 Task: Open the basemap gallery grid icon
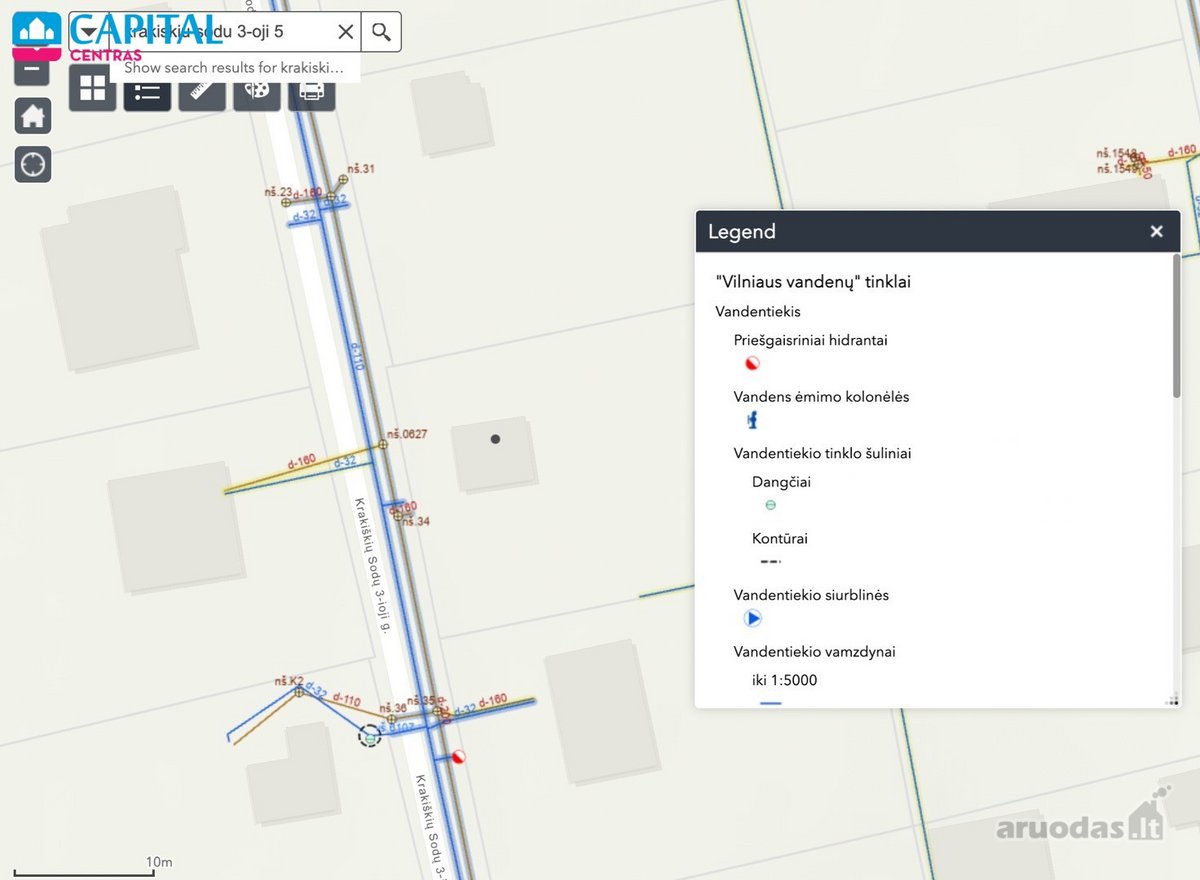point(92,88)
